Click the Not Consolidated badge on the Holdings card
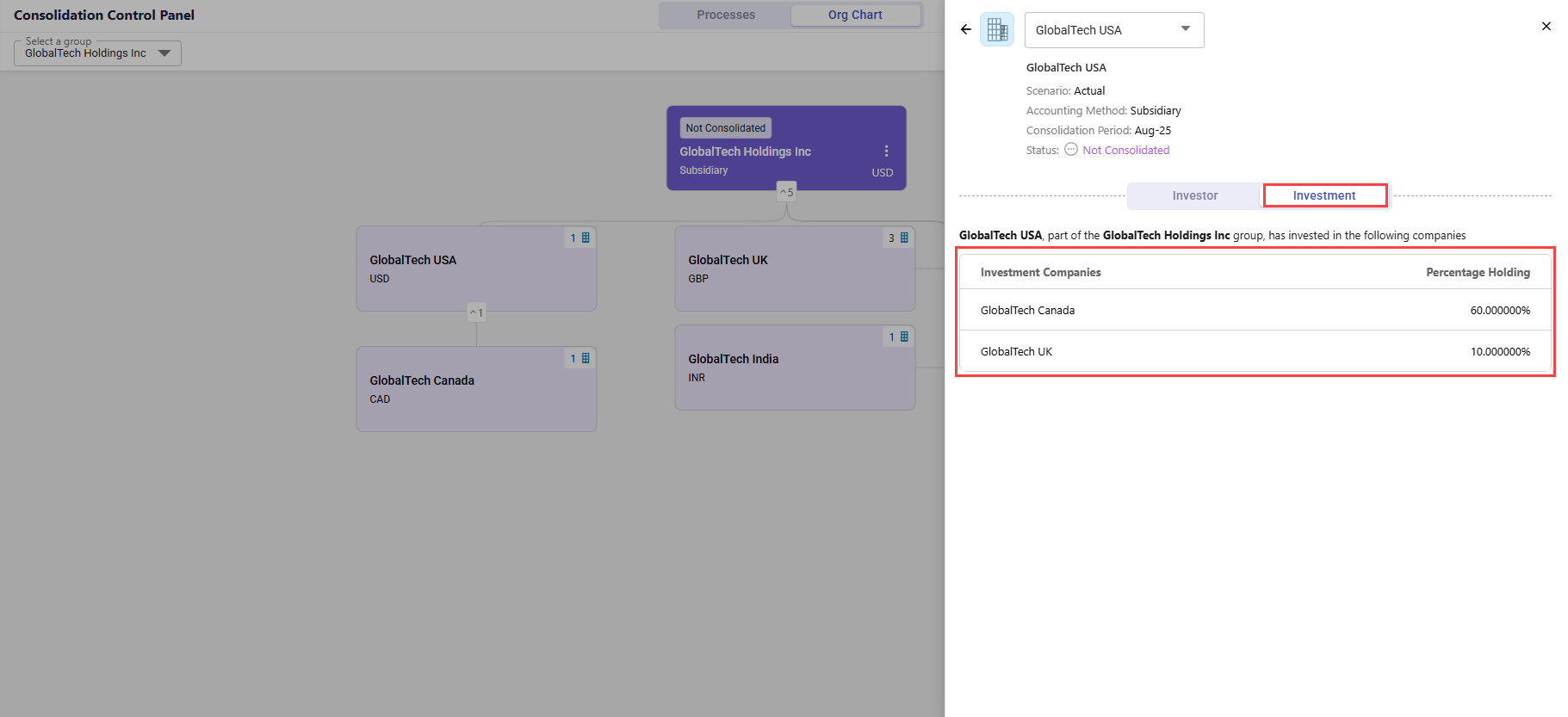Viewport: 1568px width, 717px height. click(x=725, y=128)
